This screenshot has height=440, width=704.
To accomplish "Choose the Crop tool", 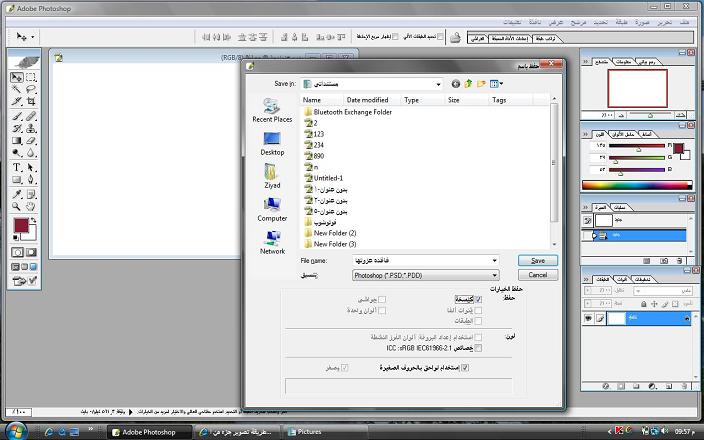I will [32, 101].
